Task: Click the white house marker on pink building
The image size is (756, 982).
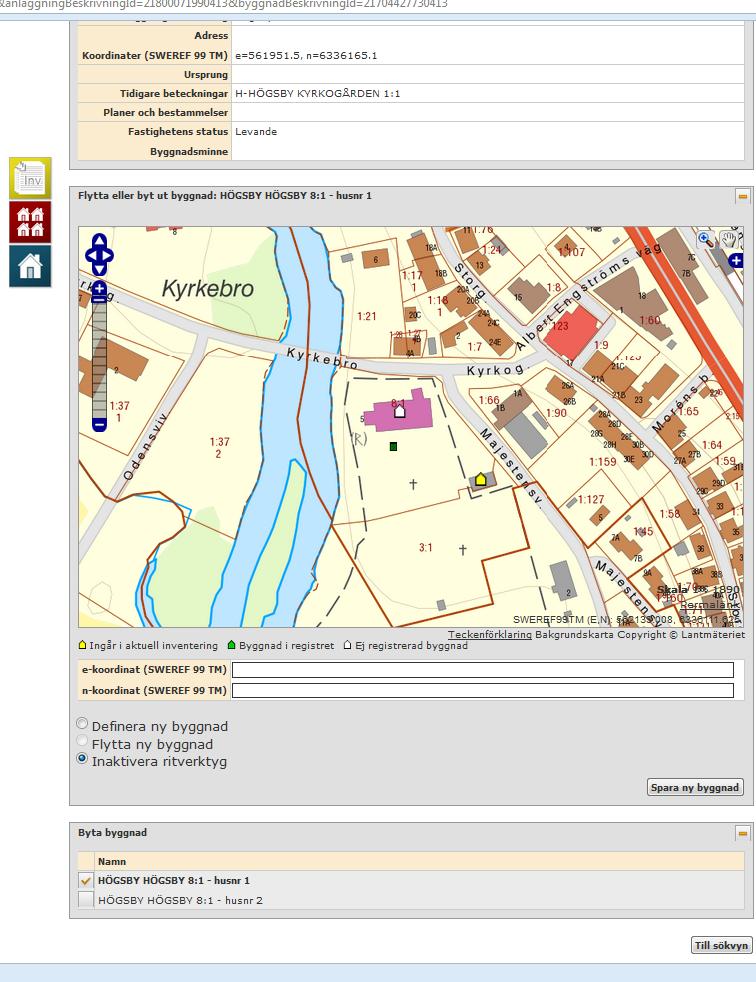Action: [400, 411]
